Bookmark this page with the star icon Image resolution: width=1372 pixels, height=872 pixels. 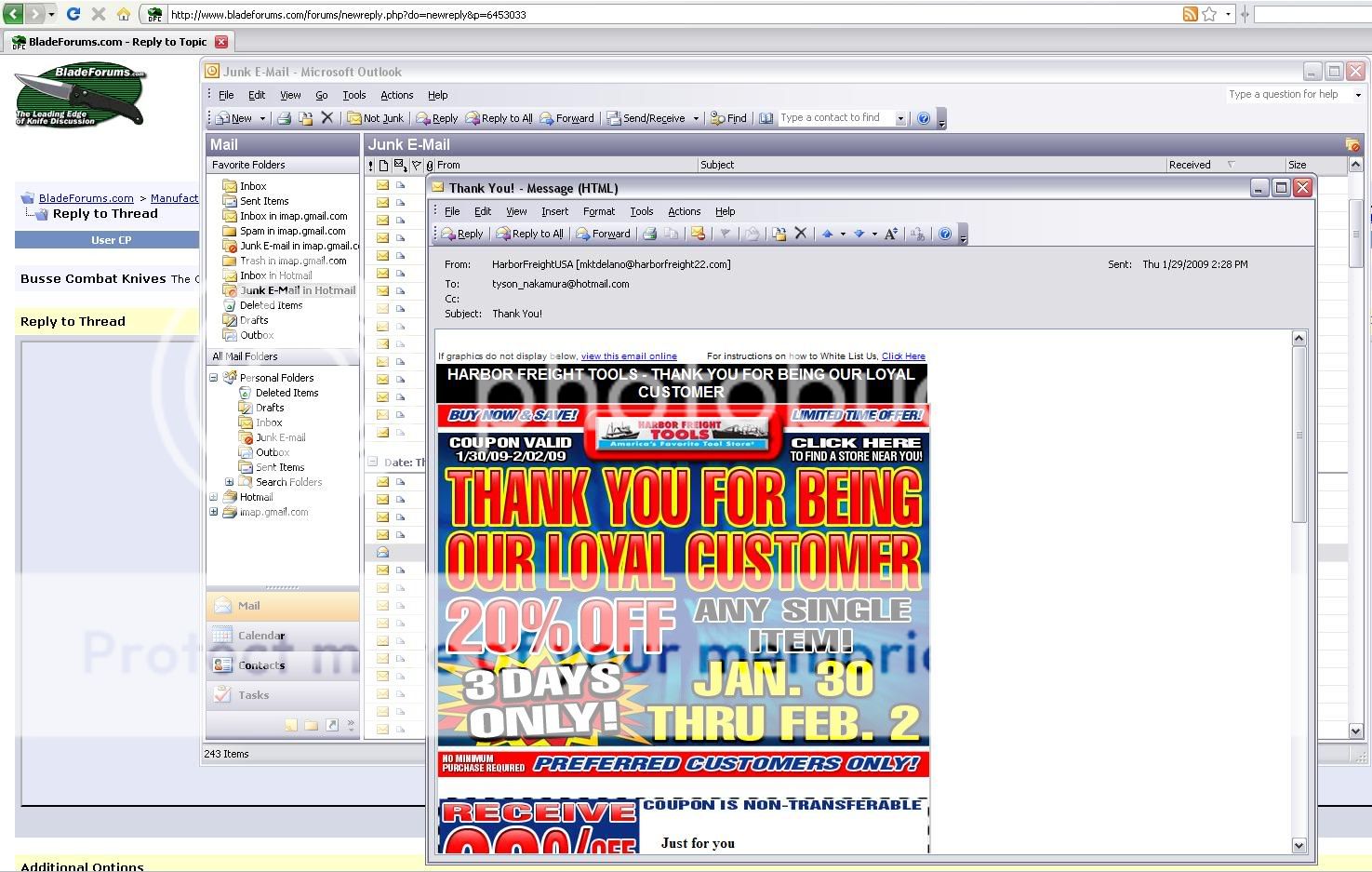pos(1209,14)
